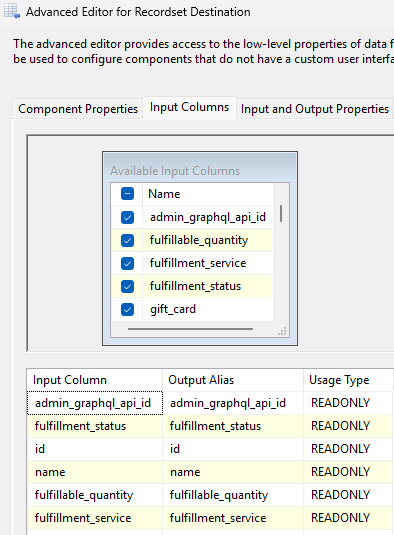Uncheck the fulfillment_service checkbox
The height and width of the screenshot is (535, 394).
[127, 263]
